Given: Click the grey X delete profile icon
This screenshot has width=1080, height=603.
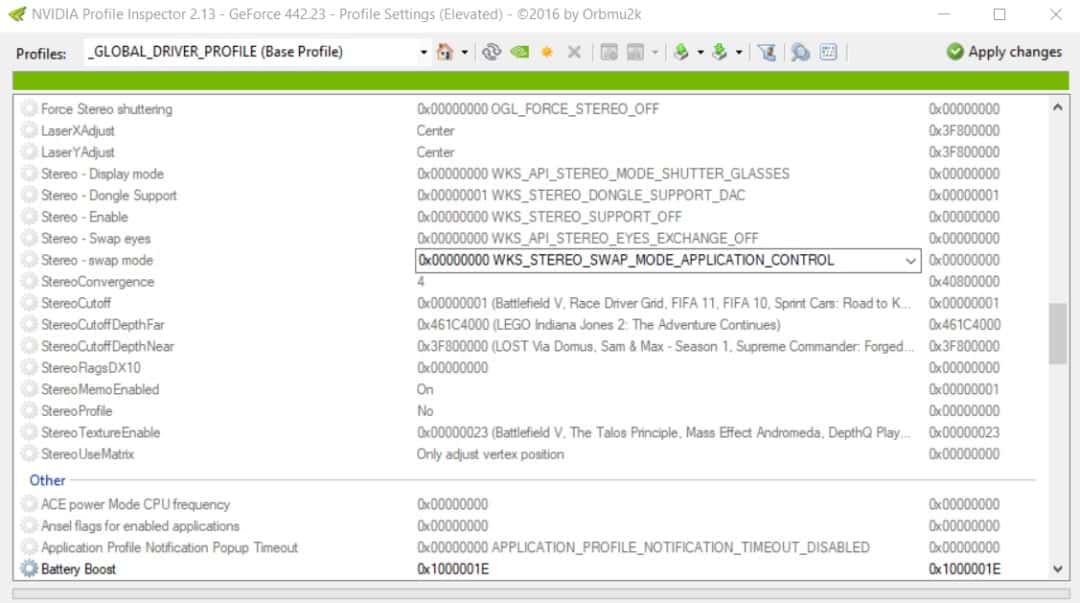Looking at the screenshot, I should click(574, 52).
